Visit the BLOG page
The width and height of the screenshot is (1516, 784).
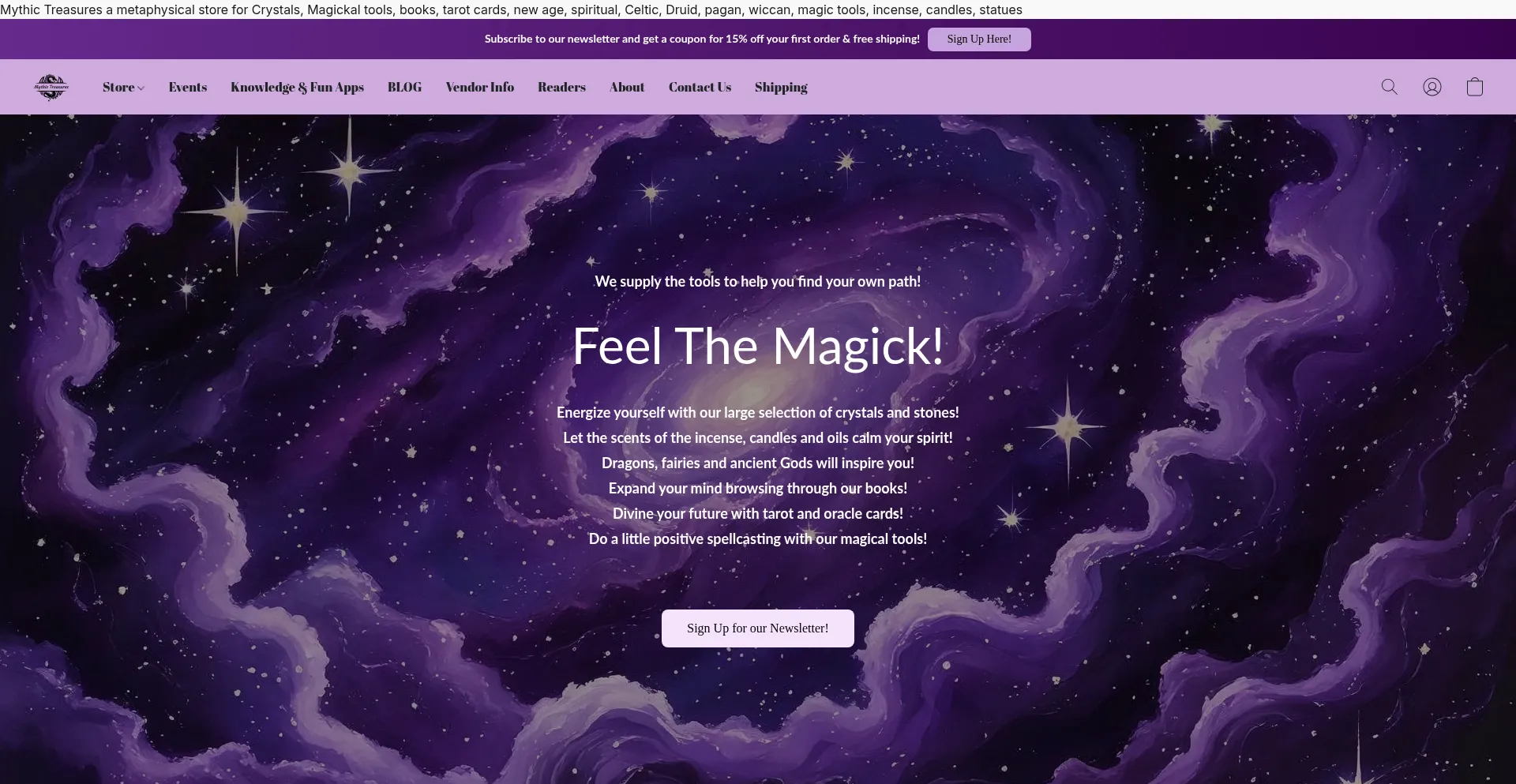click(x=404, y=87)
